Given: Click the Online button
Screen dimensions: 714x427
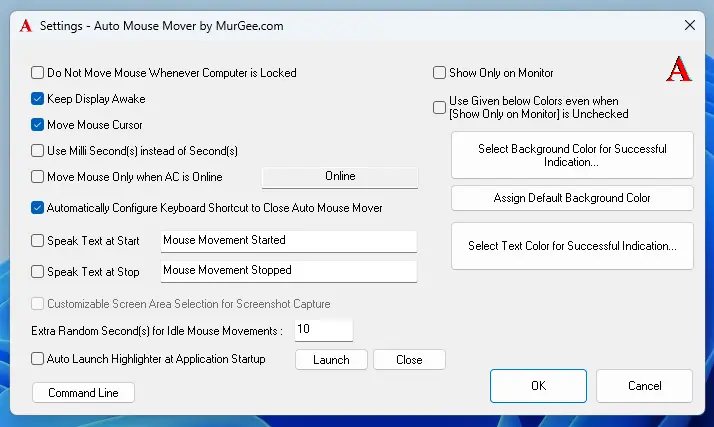Looking at the screenshot, I should 340,177.
